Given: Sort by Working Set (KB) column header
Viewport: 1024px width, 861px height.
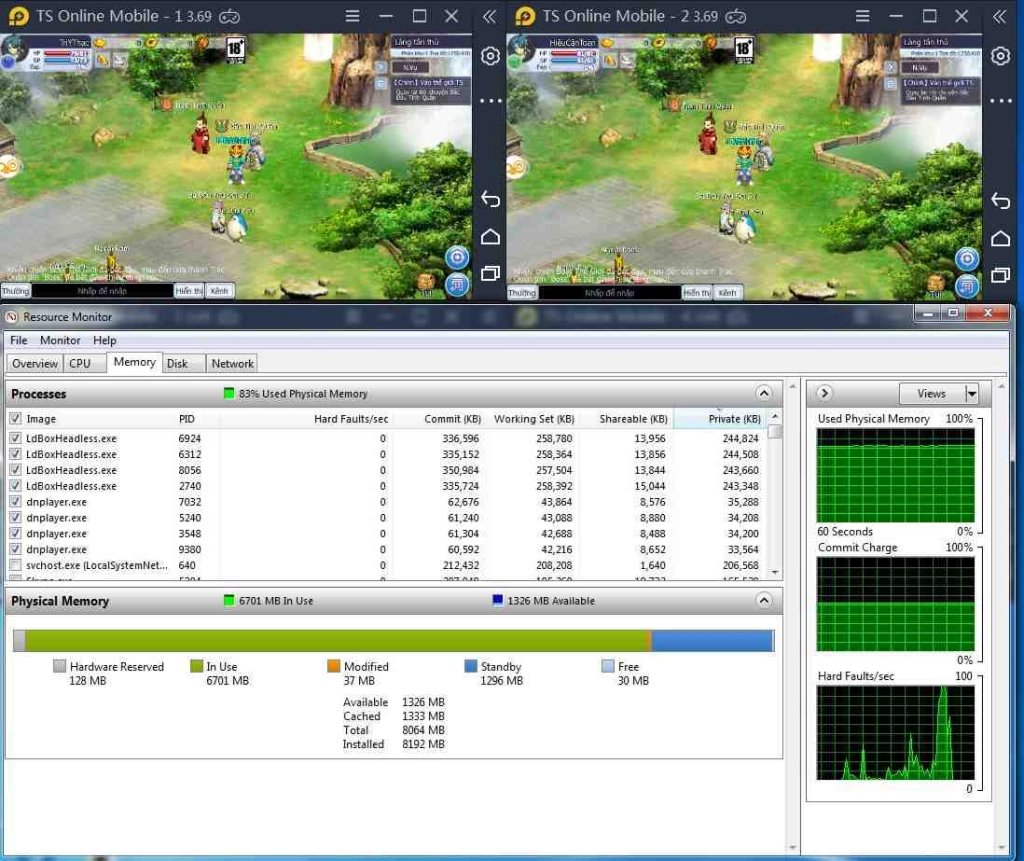Looking at the screenshot, I should (532, 419).
